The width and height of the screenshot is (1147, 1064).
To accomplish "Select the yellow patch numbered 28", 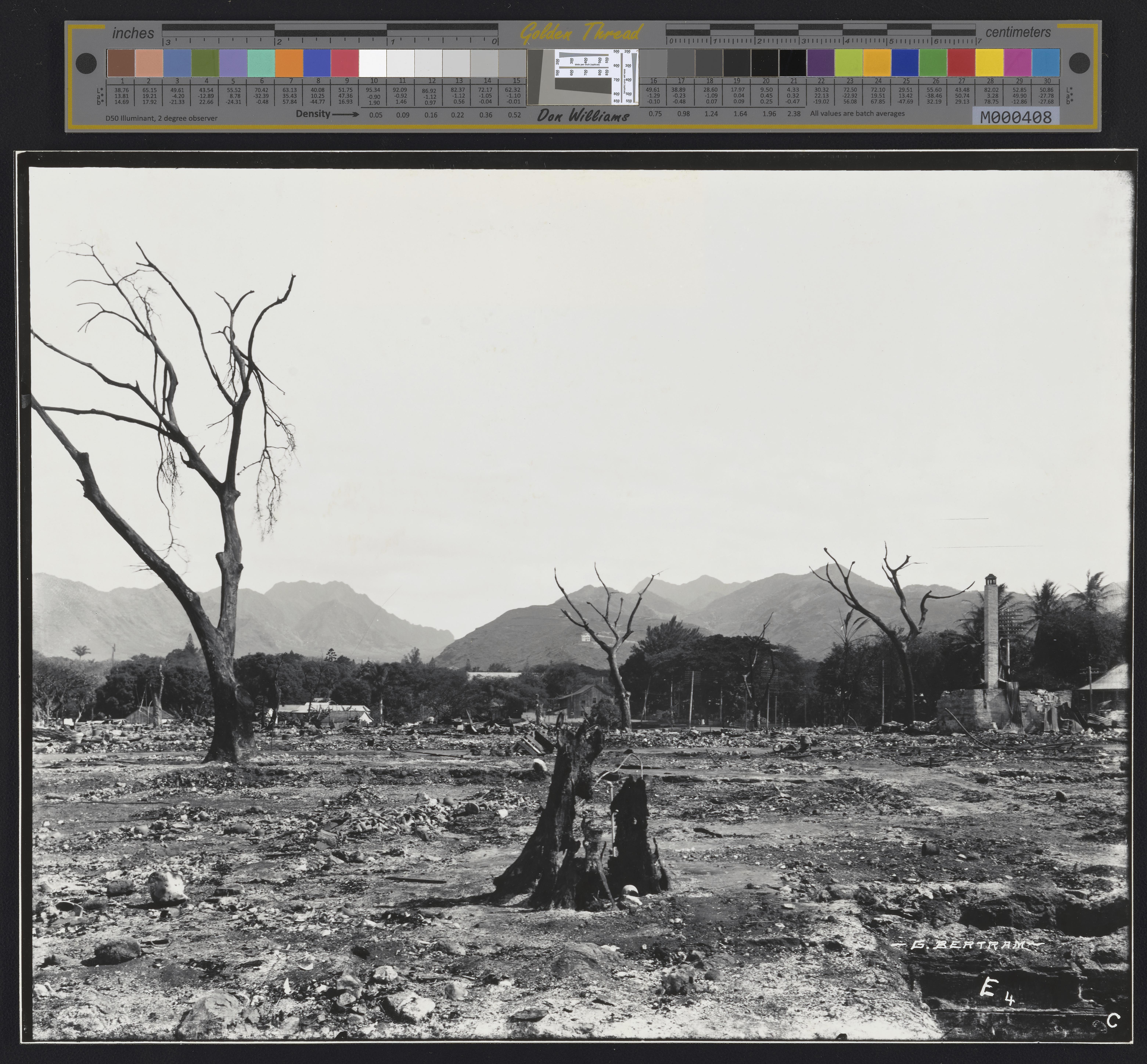I will coord(989,63).
